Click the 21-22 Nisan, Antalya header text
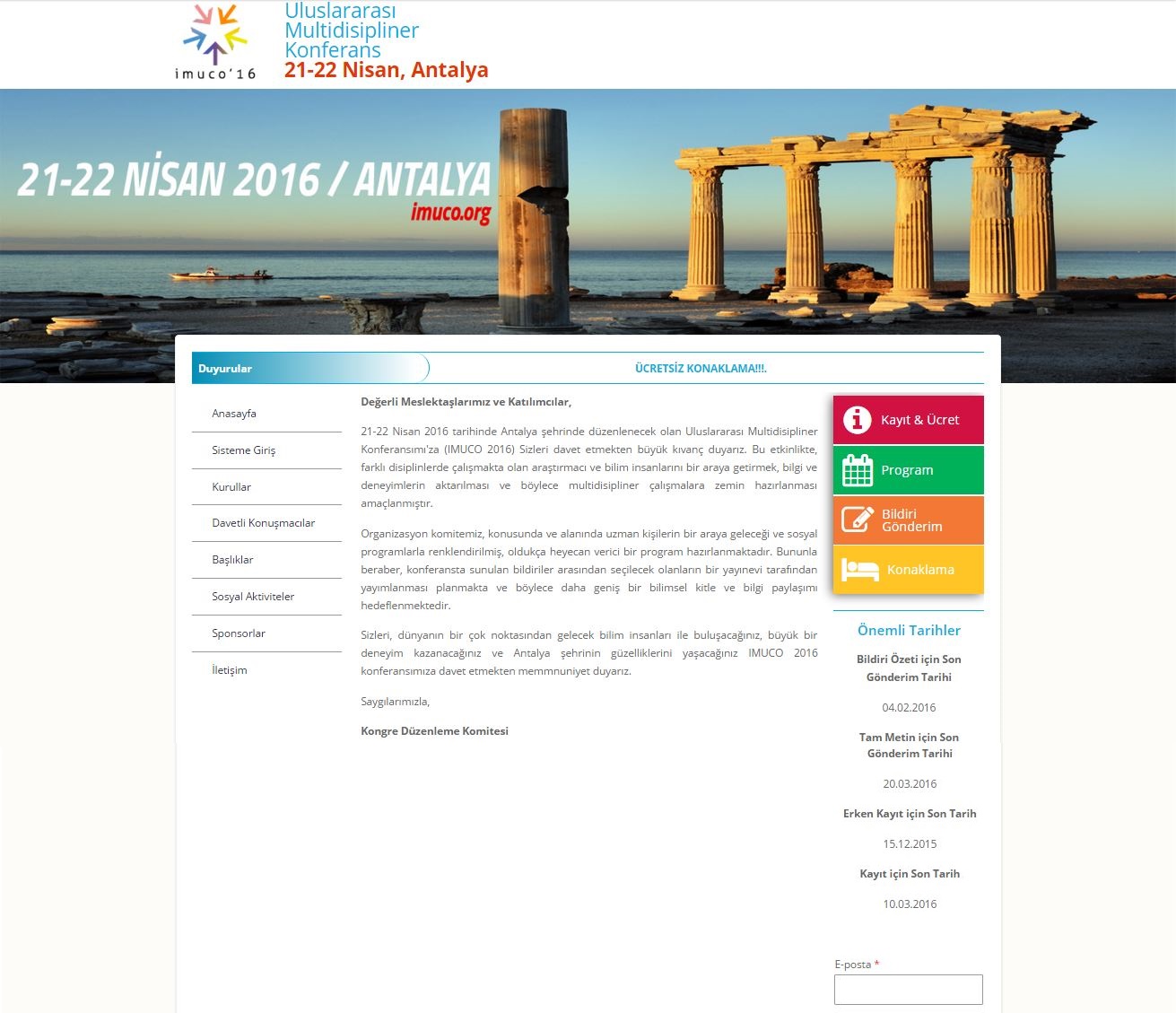 point(387,70)
